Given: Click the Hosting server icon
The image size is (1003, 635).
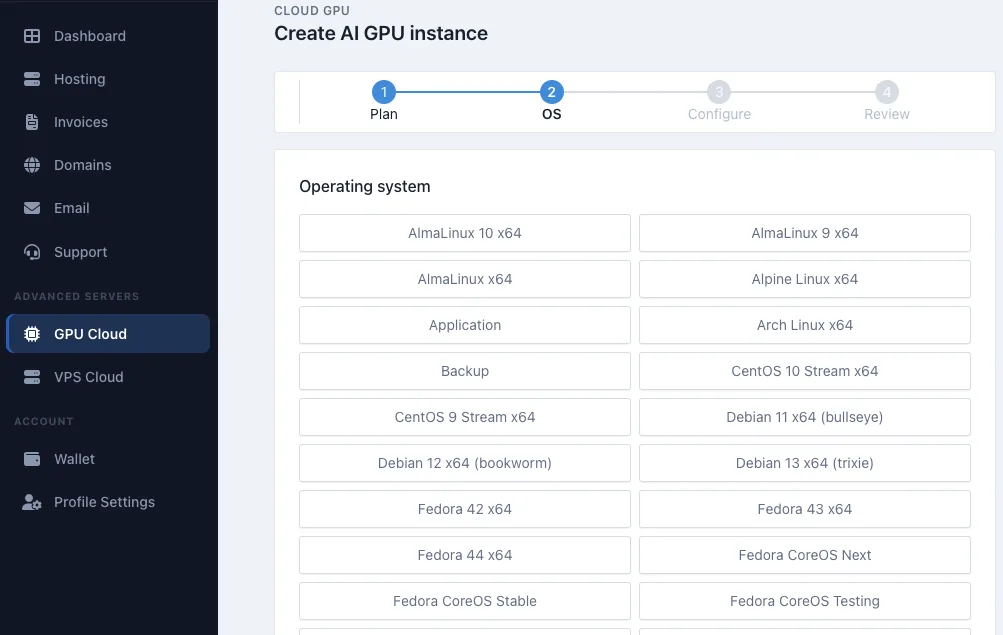Looking at the screenshot, I should pos(32,79).
